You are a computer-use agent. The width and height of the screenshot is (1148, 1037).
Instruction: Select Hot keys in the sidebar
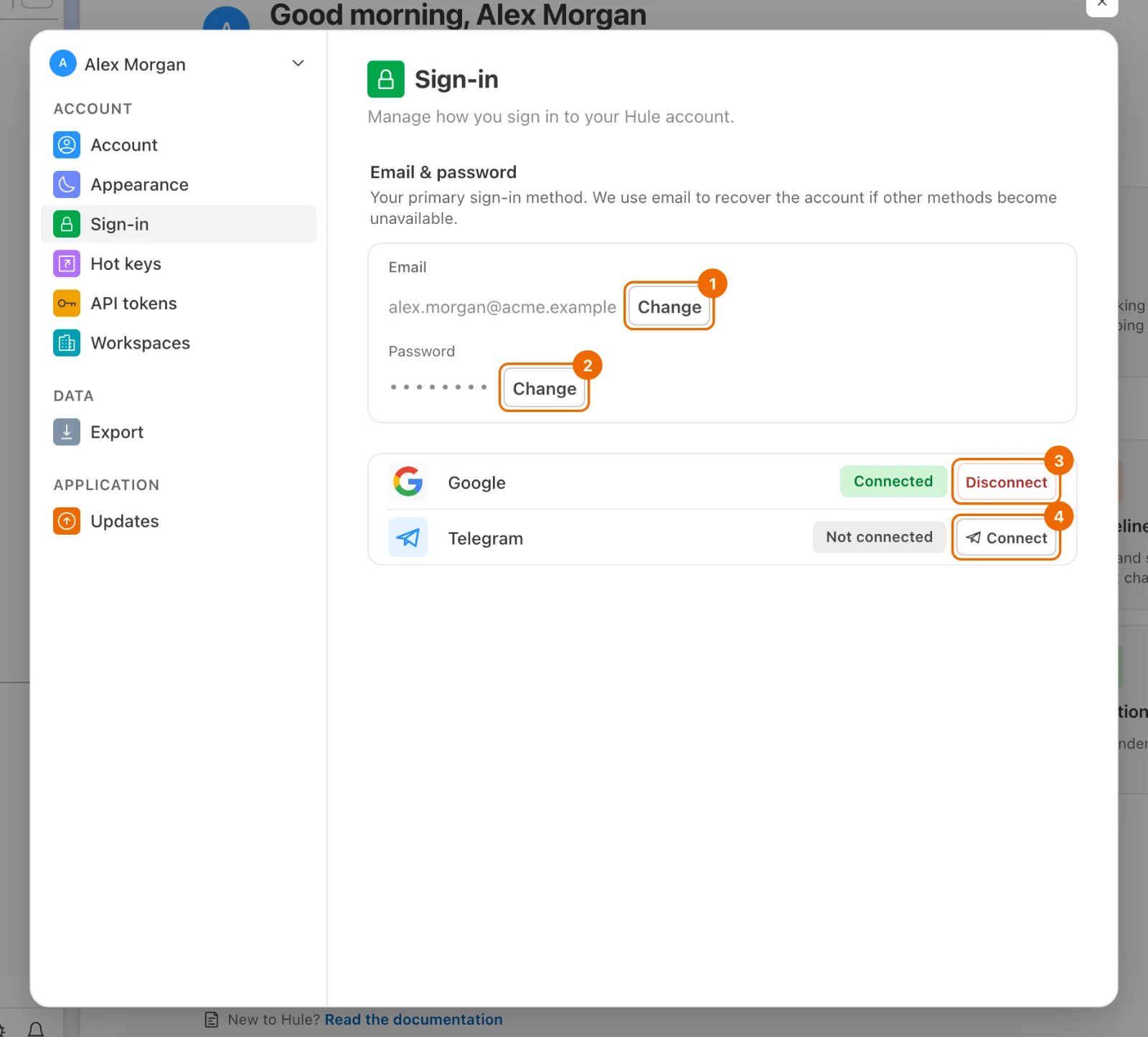[x=179, y=263]
